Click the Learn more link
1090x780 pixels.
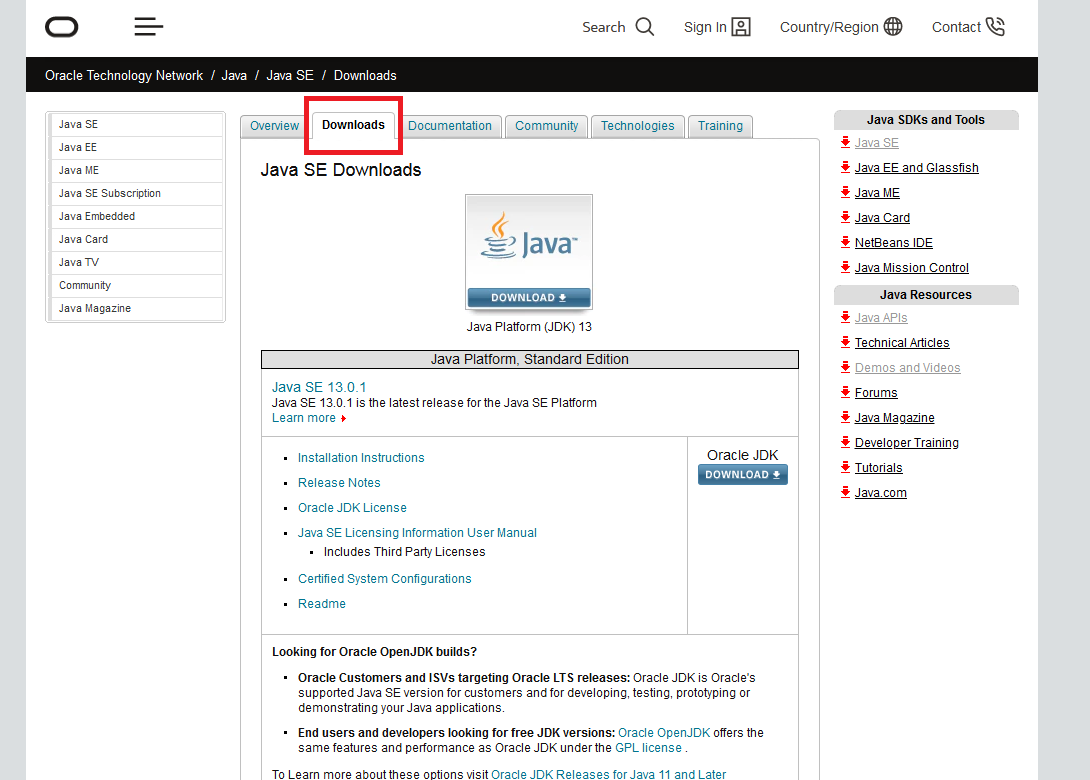304,418
